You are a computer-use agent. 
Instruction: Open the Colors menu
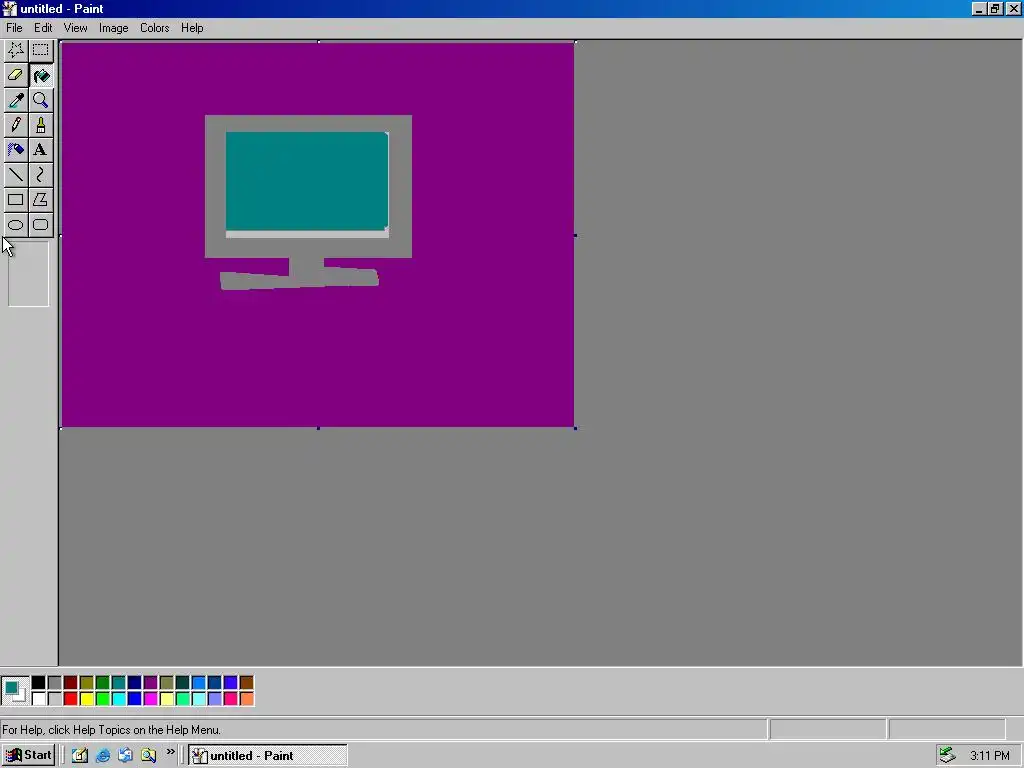tap(155, 28)
